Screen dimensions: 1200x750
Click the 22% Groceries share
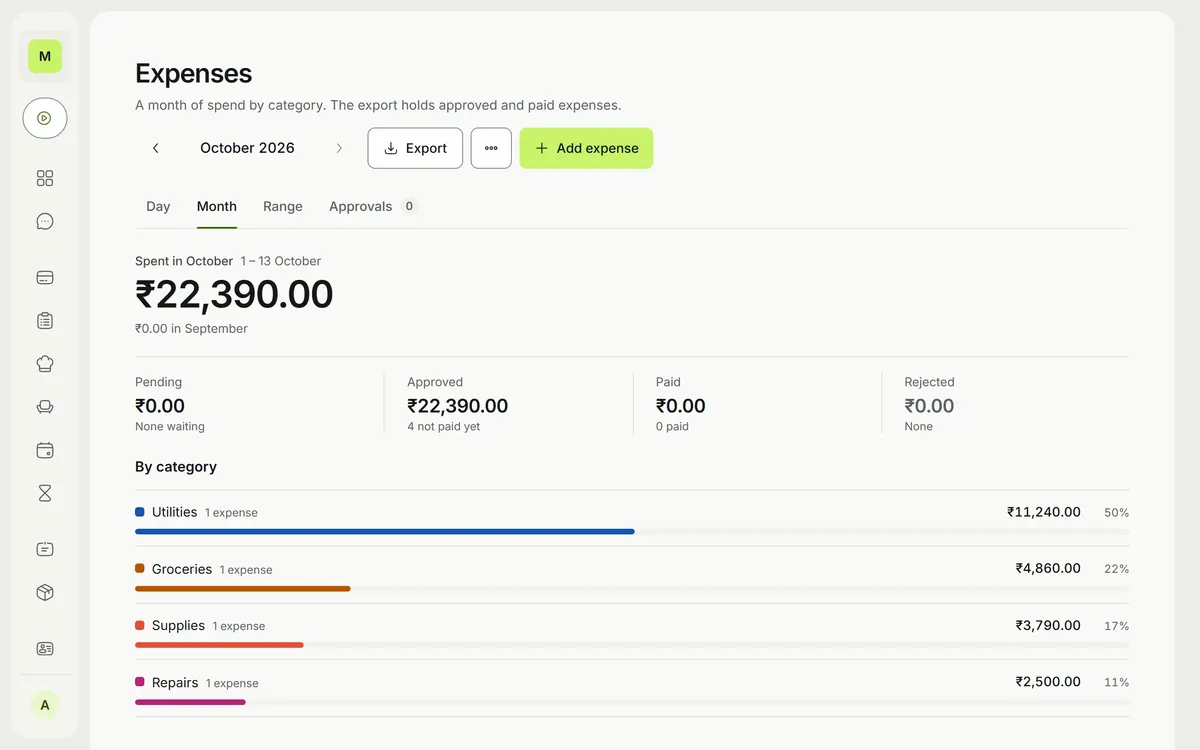click(1116, 569)
